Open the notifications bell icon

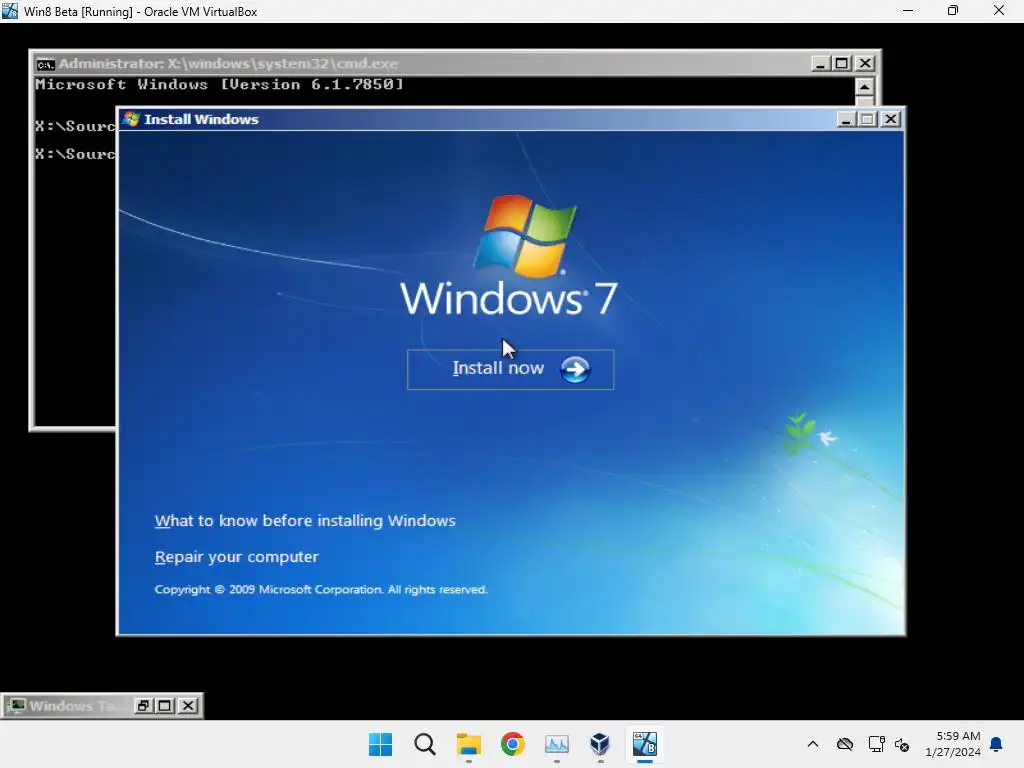[996, 744]
